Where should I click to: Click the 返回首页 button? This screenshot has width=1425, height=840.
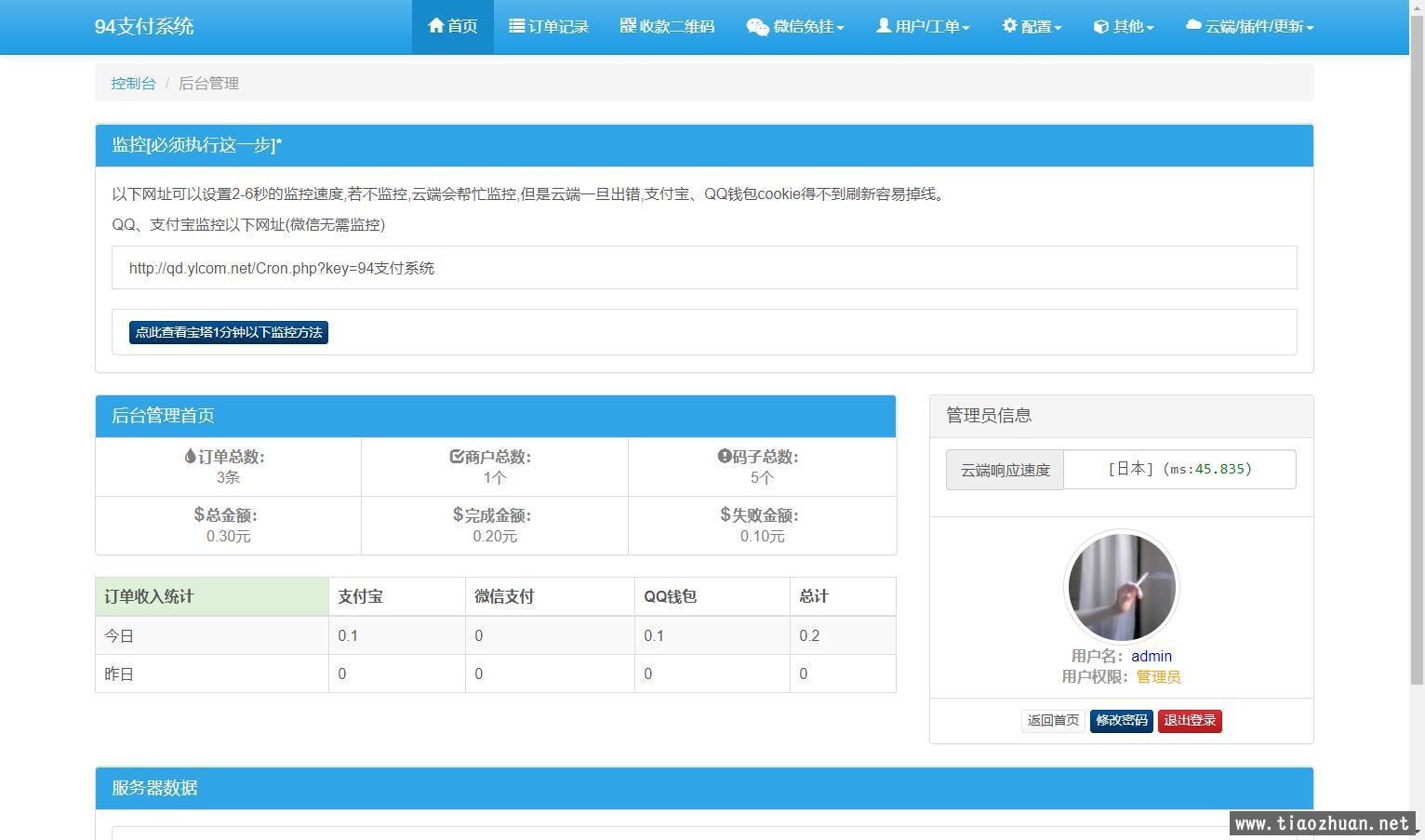(x=1053, y=721)
